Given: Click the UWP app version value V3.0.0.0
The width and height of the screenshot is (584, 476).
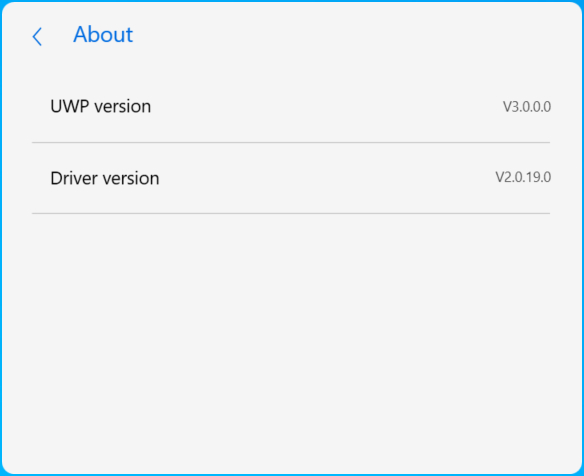Looking at the screenshot, I should click(x=527, y=107).
